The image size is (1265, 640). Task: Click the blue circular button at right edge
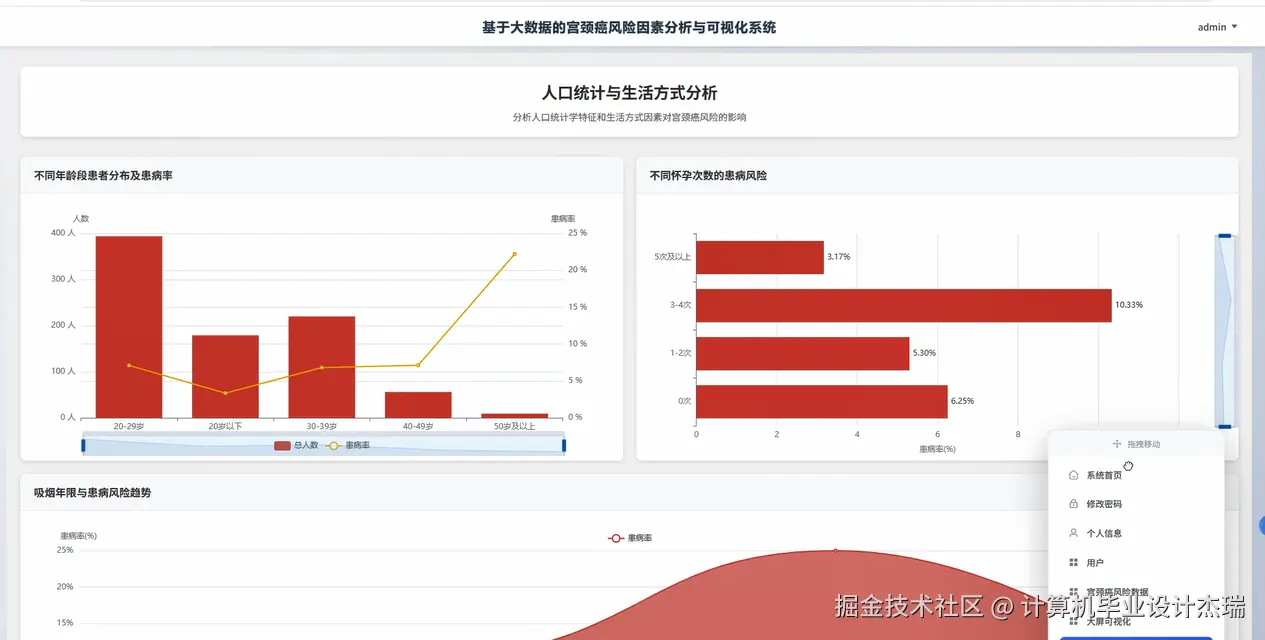[x=1262, y=524]
